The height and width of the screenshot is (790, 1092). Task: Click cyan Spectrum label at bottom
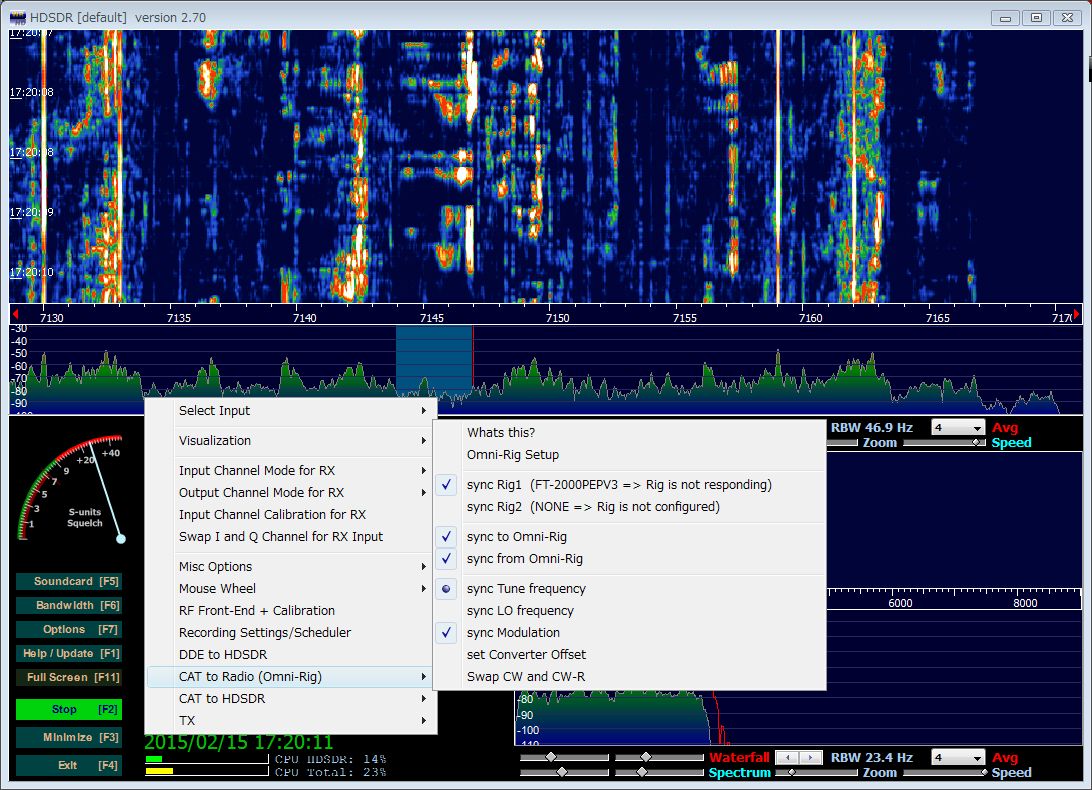pos(739,773)
